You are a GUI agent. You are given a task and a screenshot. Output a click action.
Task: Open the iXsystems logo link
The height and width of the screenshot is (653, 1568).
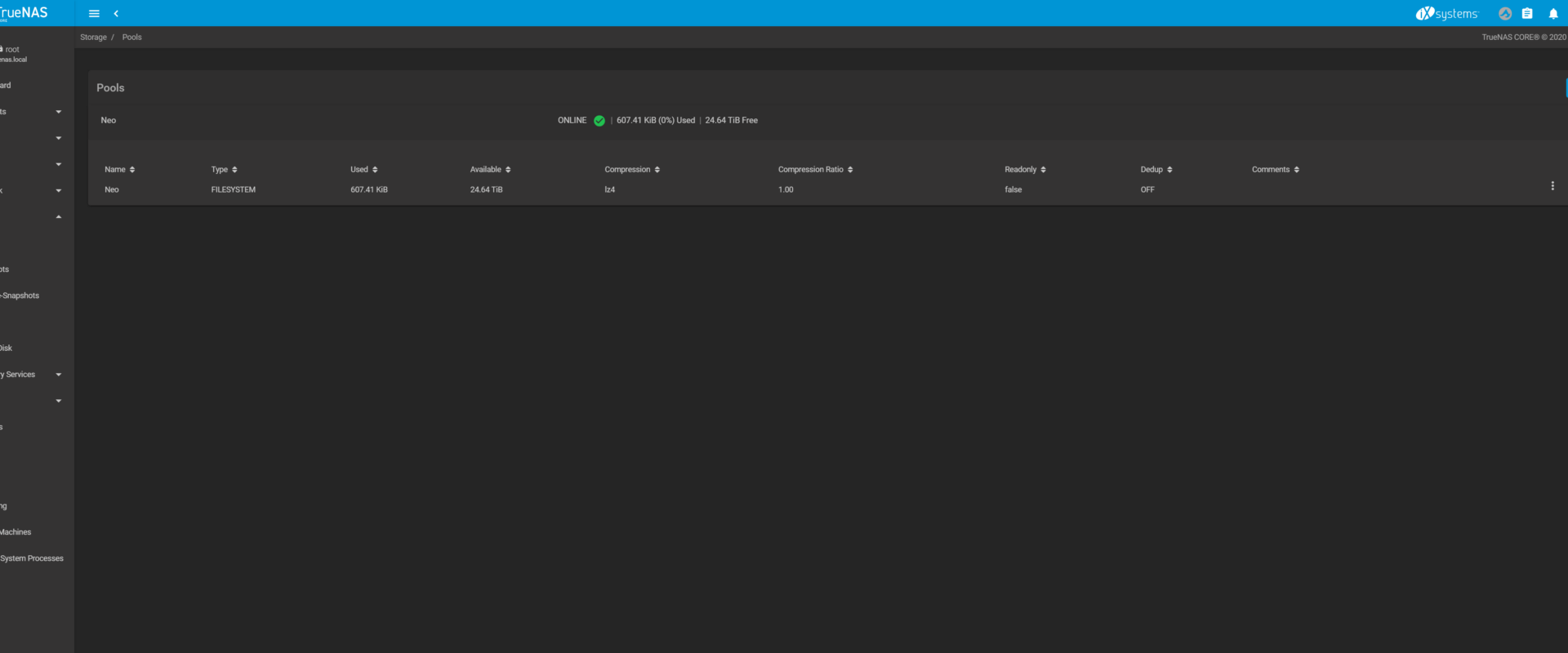coord(1446,14)
